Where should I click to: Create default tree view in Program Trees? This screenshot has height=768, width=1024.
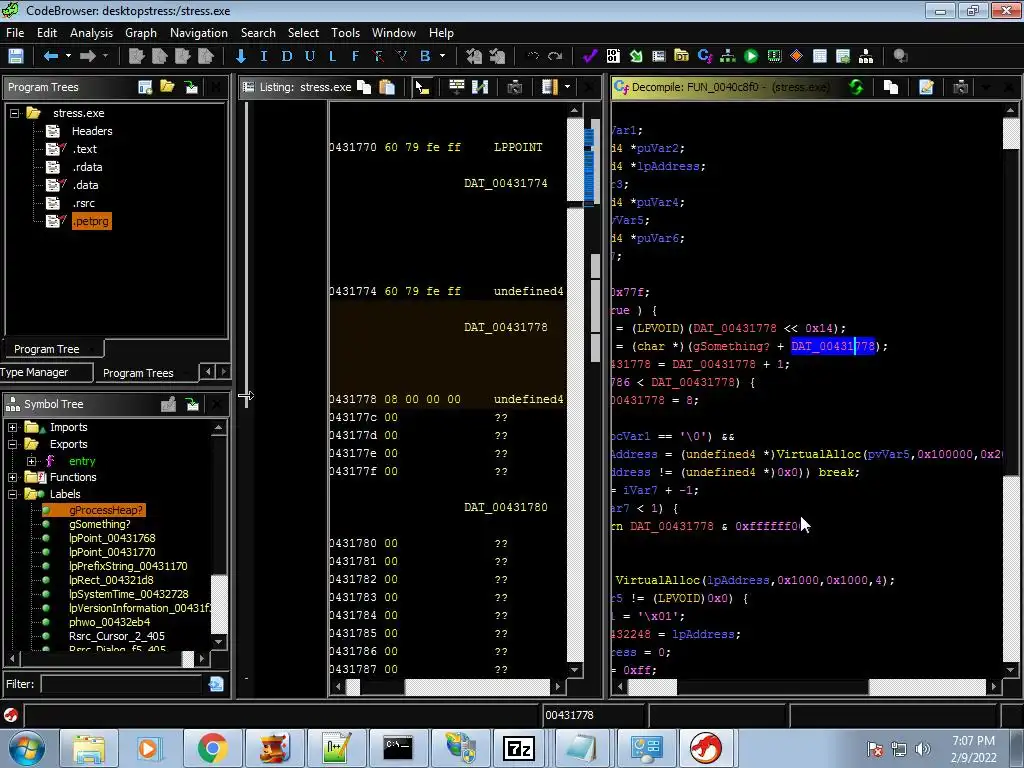[145, 87]
